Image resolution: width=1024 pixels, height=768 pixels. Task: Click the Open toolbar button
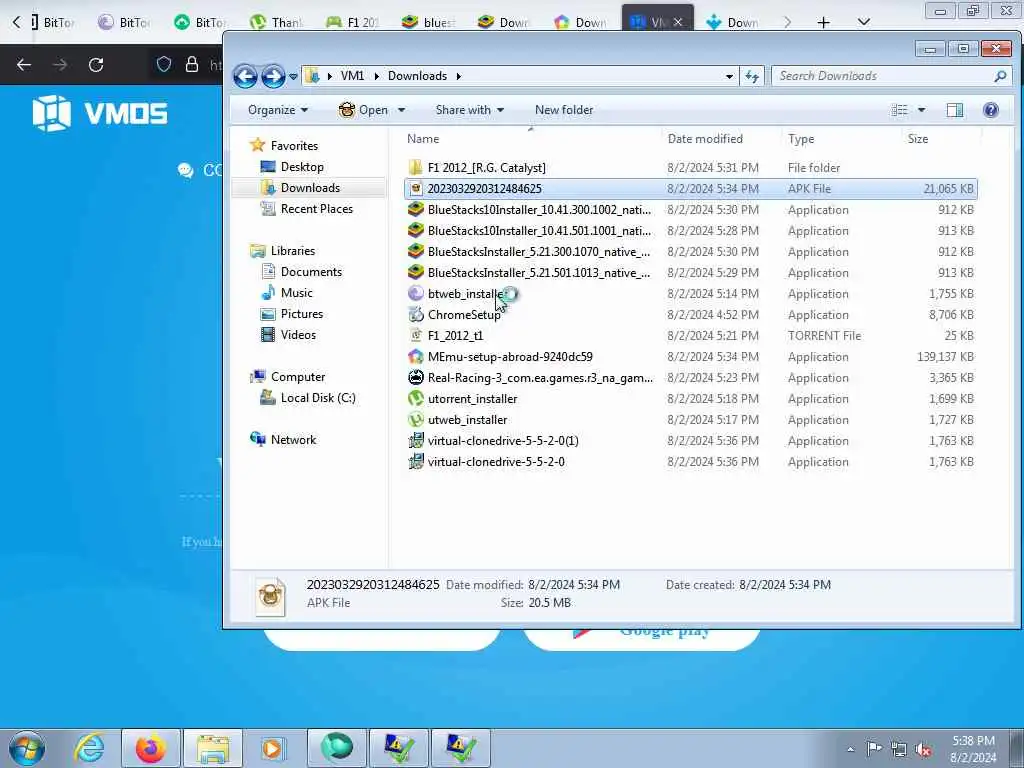pos(364,110)
